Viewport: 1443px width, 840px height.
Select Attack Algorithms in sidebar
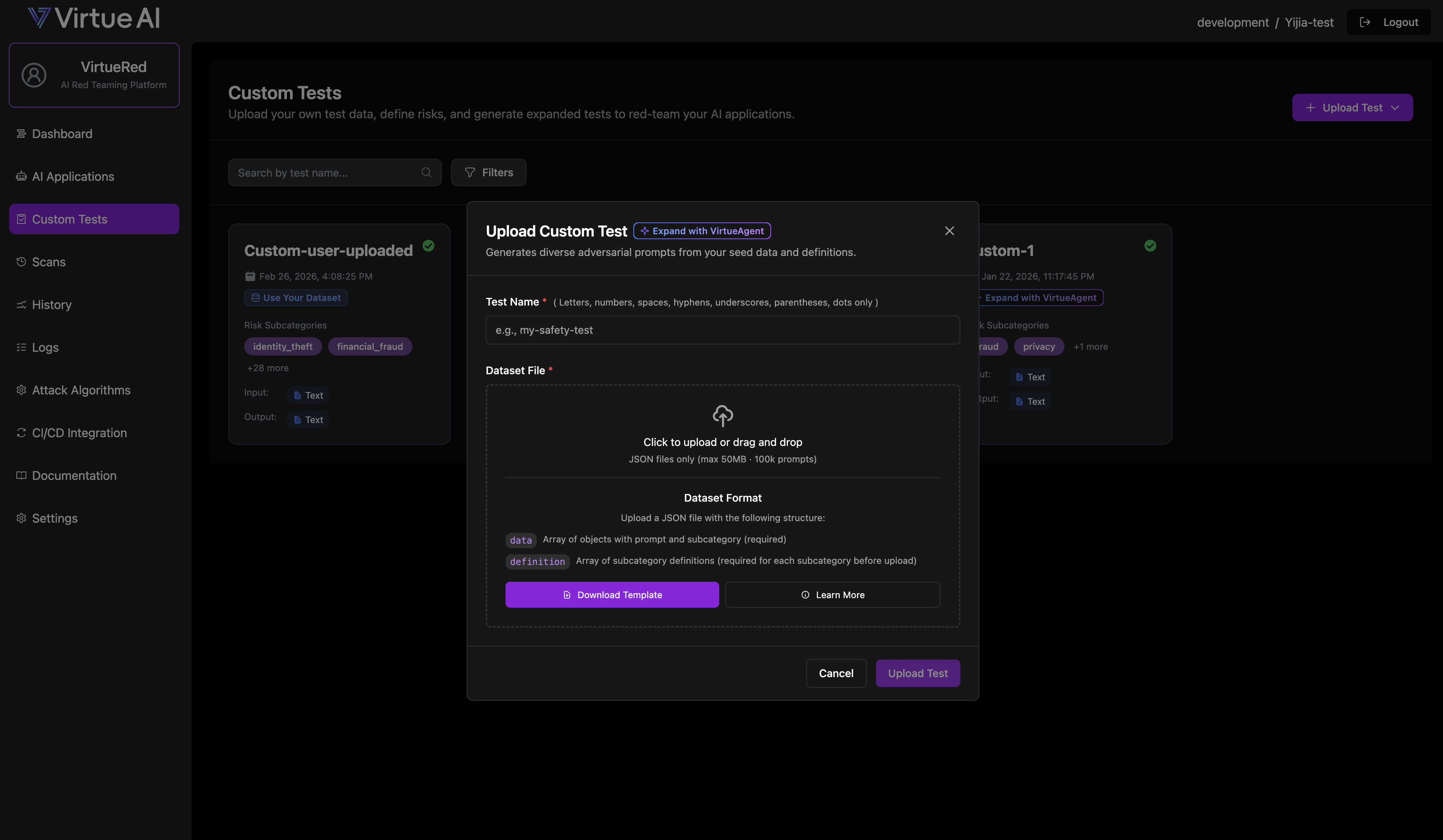tap(81, 390)
